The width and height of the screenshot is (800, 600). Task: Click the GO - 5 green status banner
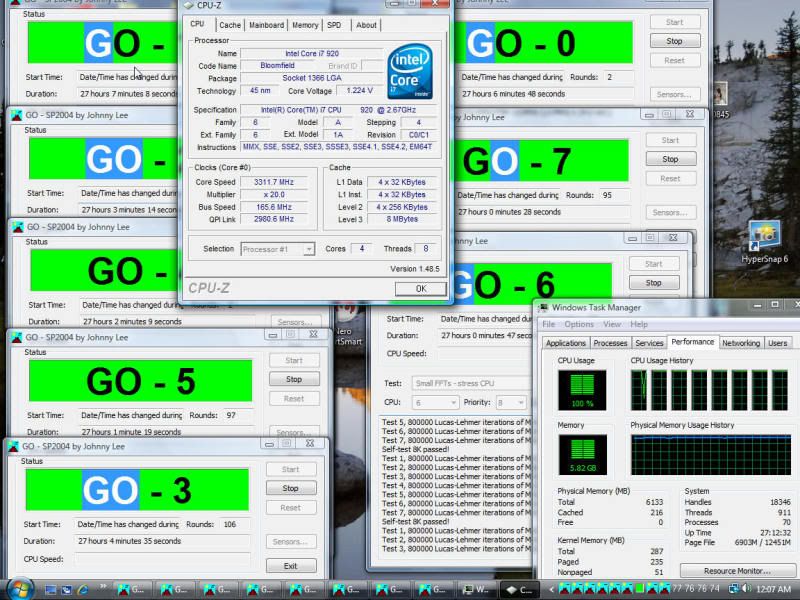click(140, 381)
